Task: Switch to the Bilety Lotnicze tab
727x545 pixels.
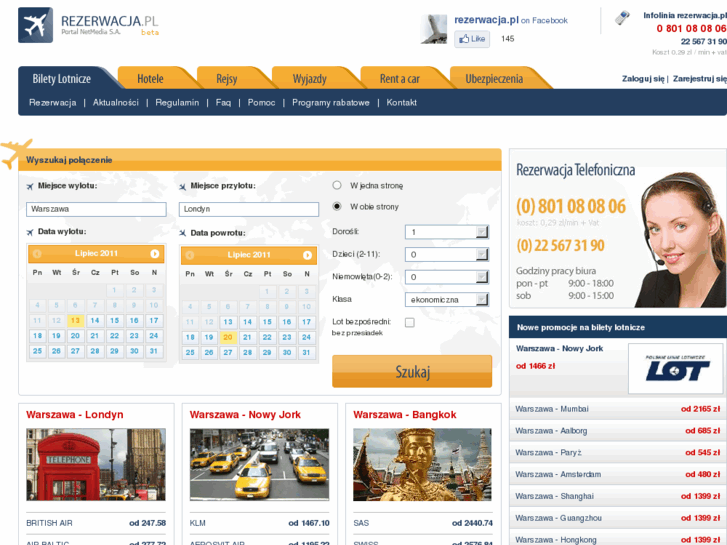Action: (62, 78)
